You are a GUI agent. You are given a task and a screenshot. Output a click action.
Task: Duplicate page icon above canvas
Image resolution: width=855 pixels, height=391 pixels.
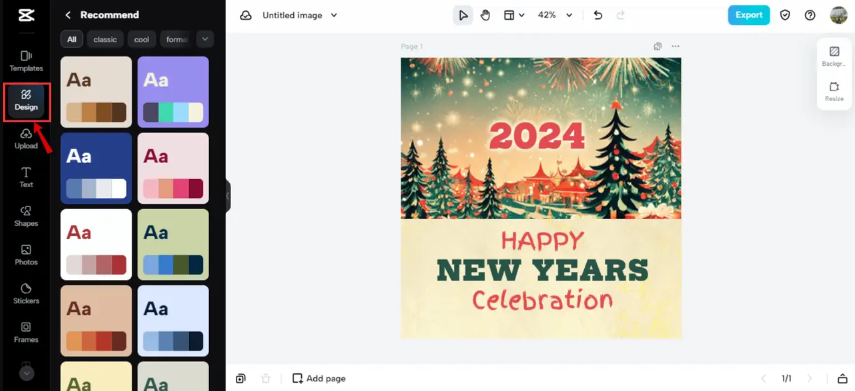click(x=658, y=46)
